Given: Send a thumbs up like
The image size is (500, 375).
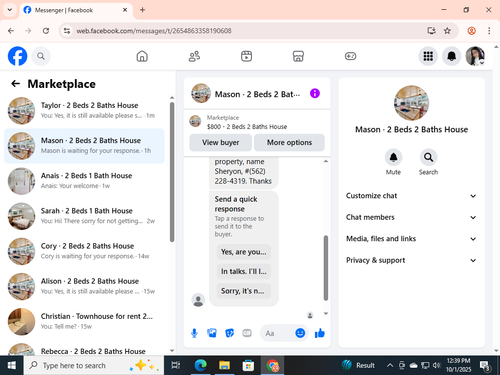Looking at the screenshot, I should (x=320, y=333).
